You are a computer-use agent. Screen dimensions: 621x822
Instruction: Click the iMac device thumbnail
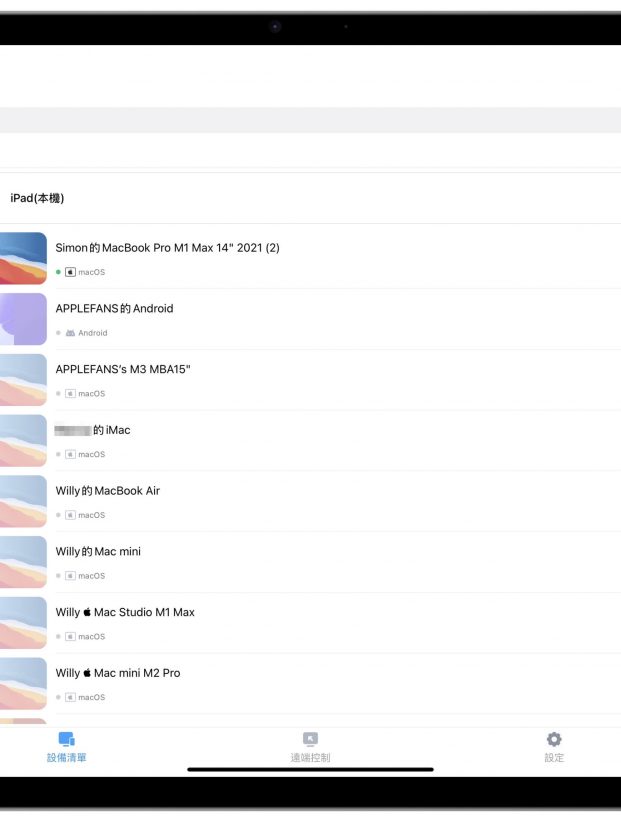click(23, 440)
